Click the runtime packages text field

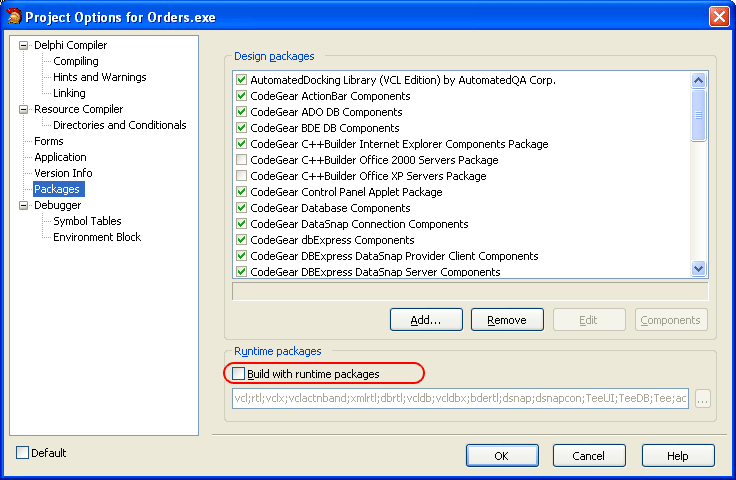pyautogui.click(x=460, y=399)
